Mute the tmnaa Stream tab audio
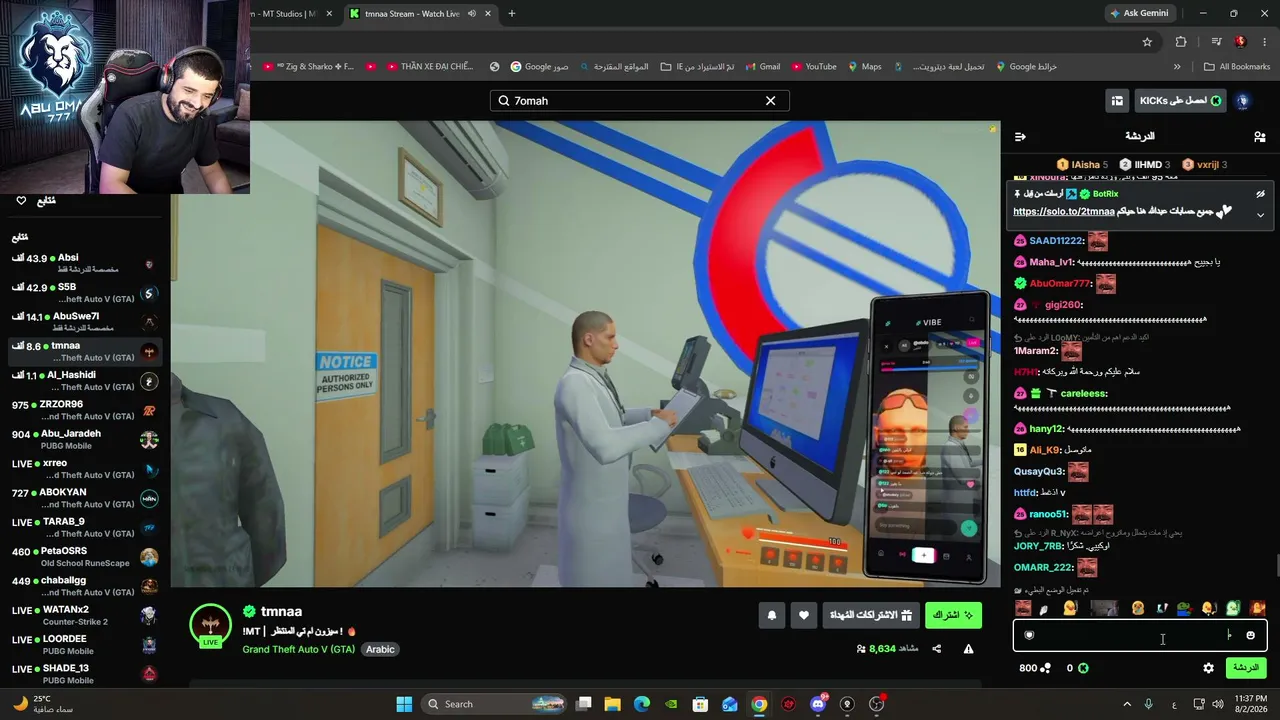This screenshot has height=720, width=1280. pyautogui.click(x=471, y=14)
